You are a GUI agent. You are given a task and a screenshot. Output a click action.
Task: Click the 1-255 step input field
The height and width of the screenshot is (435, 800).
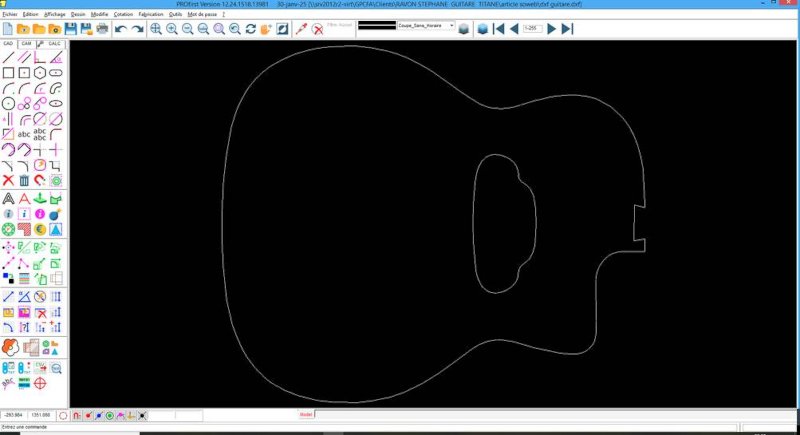533,29
